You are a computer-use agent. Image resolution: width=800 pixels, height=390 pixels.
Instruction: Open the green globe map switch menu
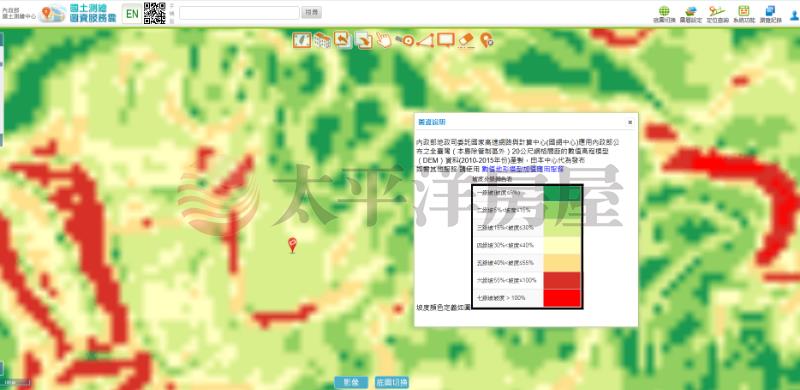pos(664,14)
